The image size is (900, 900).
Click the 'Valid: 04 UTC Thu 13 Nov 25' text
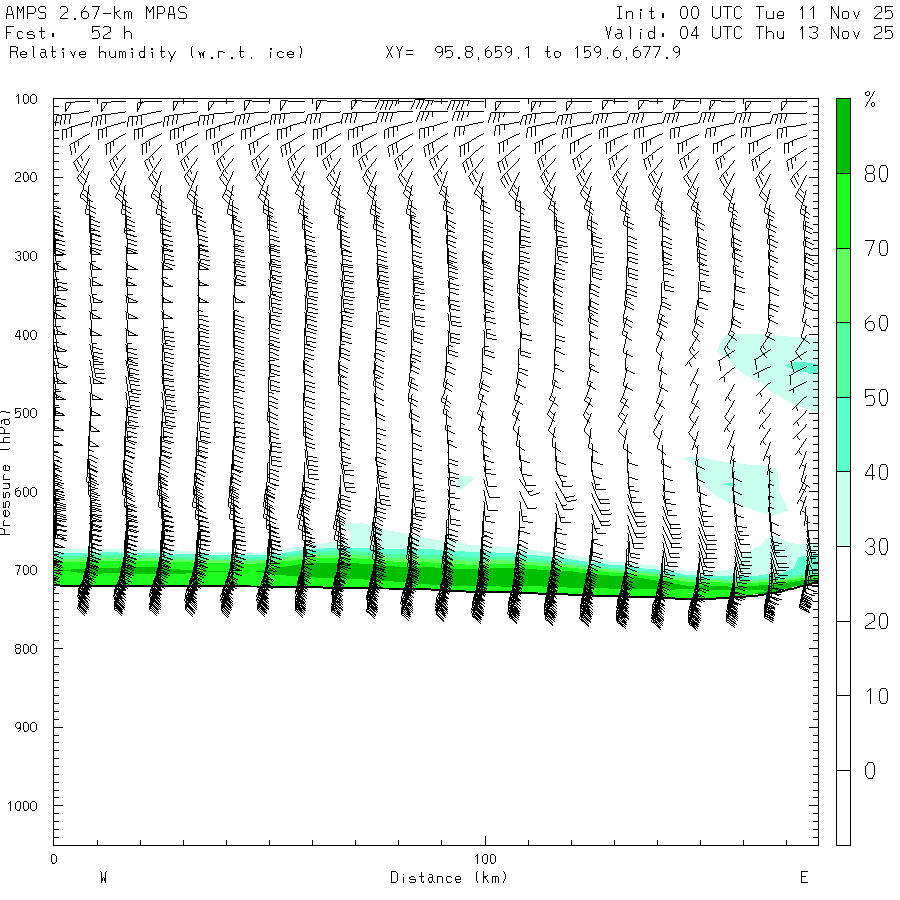pyautogui.click(x=748, y=33)
